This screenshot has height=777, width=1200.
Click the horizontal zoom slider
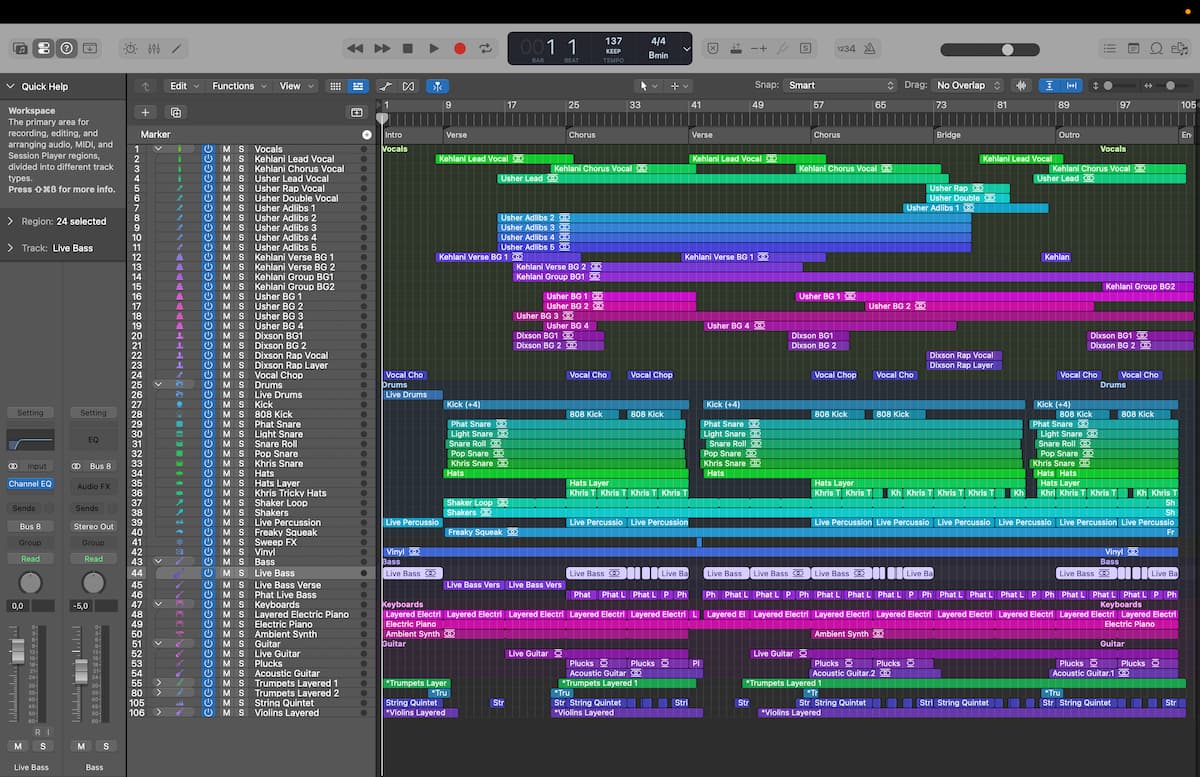point(1172,86)
